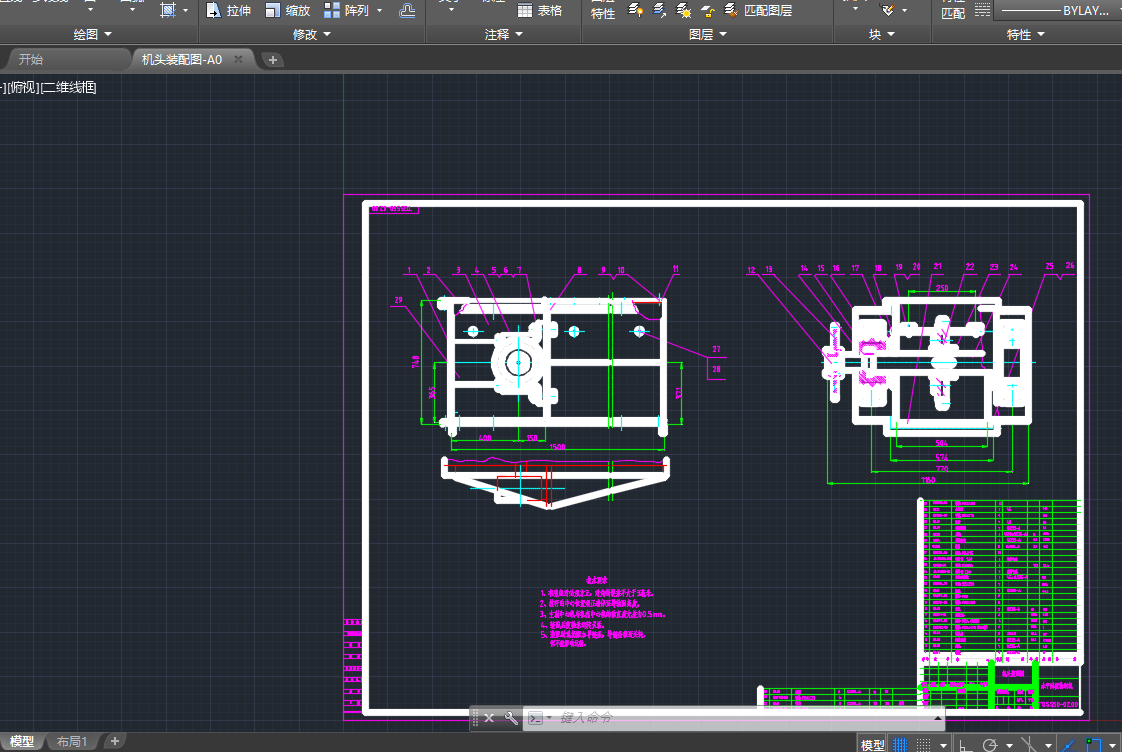This screenshot has height=752, width=1122.
Task: Click the 1160 dimension in the right view
Action: point(928,479)
